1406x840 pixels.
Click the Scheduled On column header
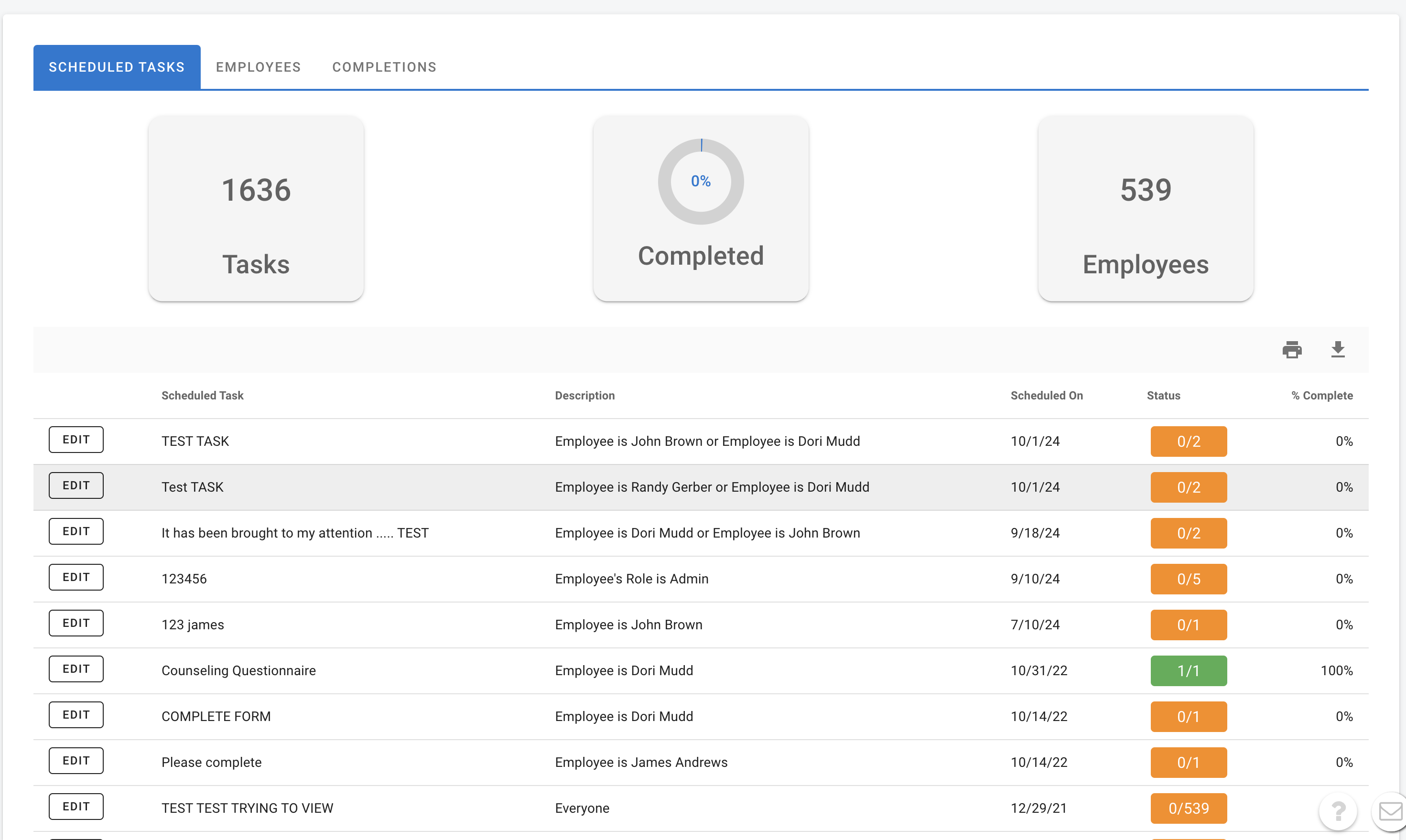coord(1047,396)
